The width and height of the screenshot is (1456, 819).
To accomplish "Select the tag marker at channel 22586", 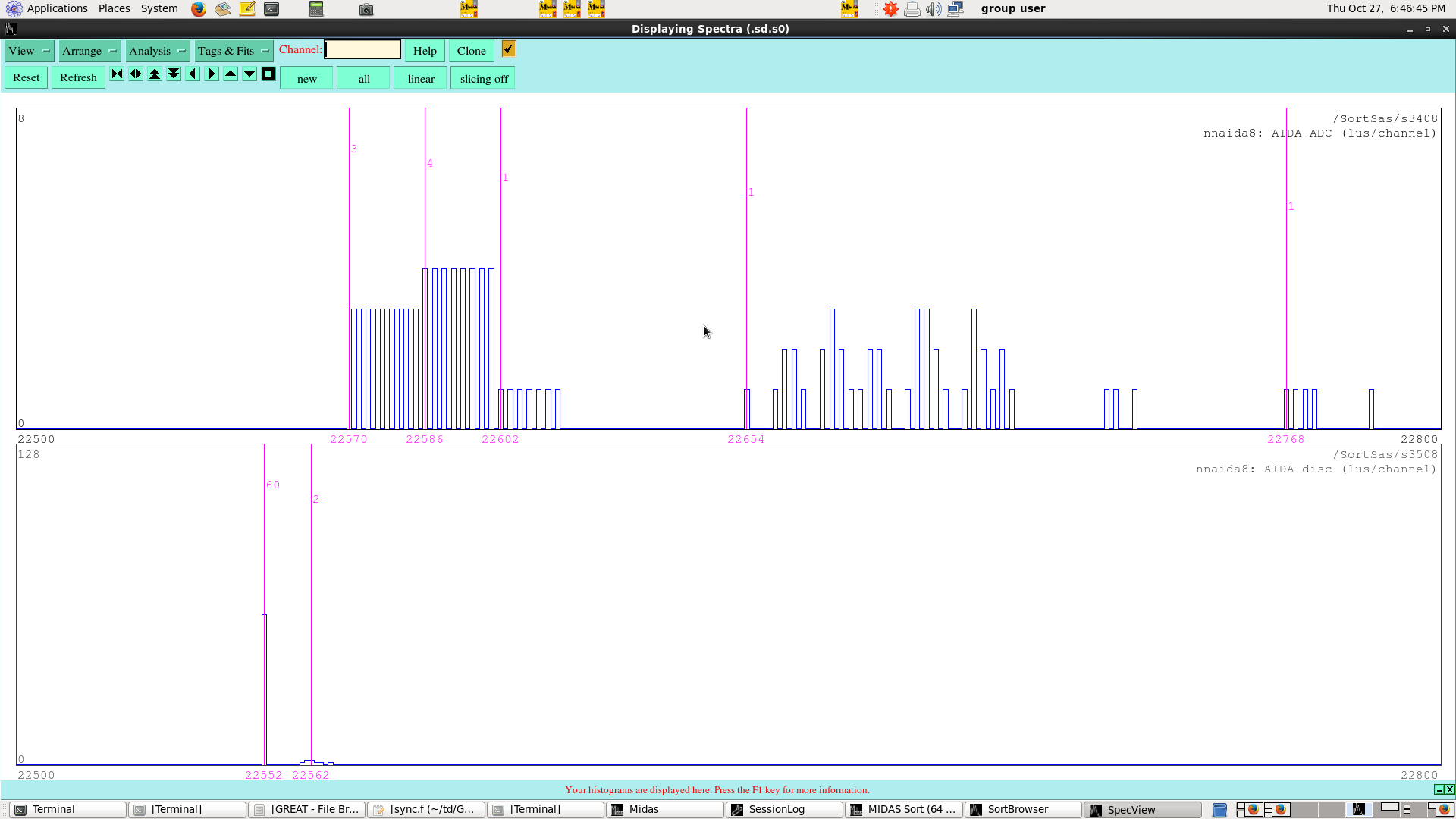I will 425,439.
